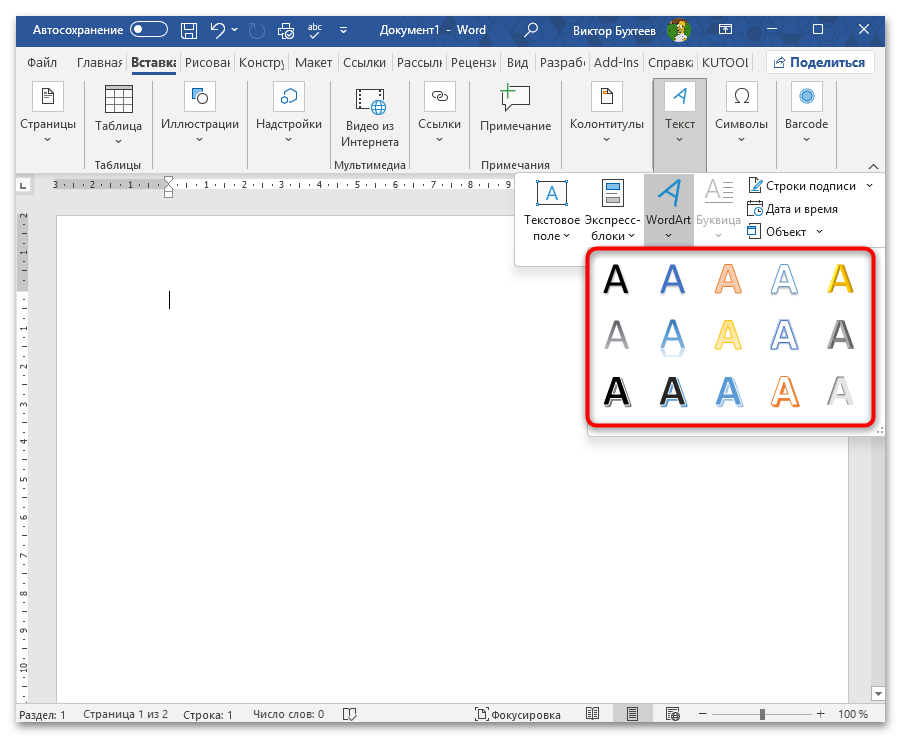
Task: Open the search magnifier in the title bar
Action: (533, 30)
